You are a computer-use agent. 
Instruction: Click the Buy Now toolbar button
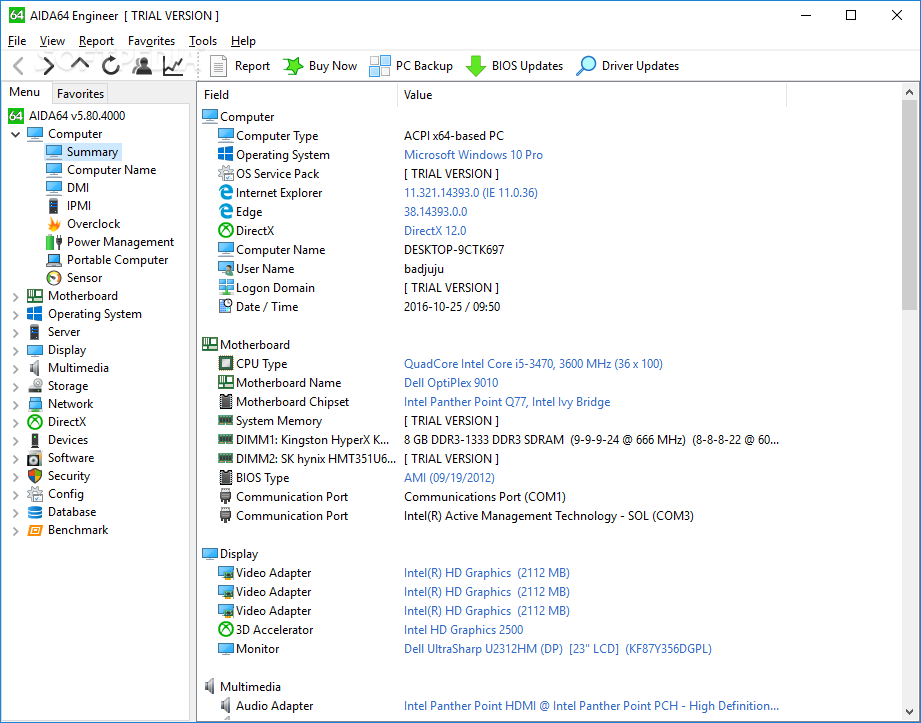point(320,66)
